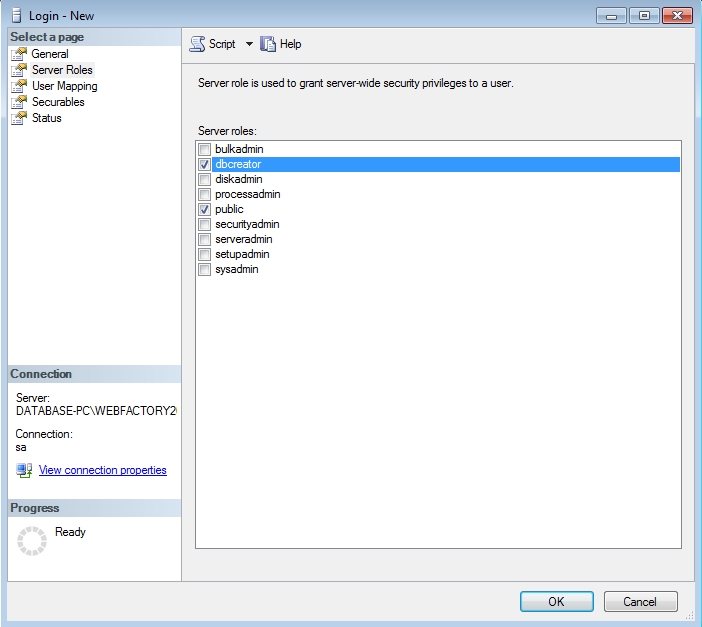Click the connection properties icon

pos(24,470)
